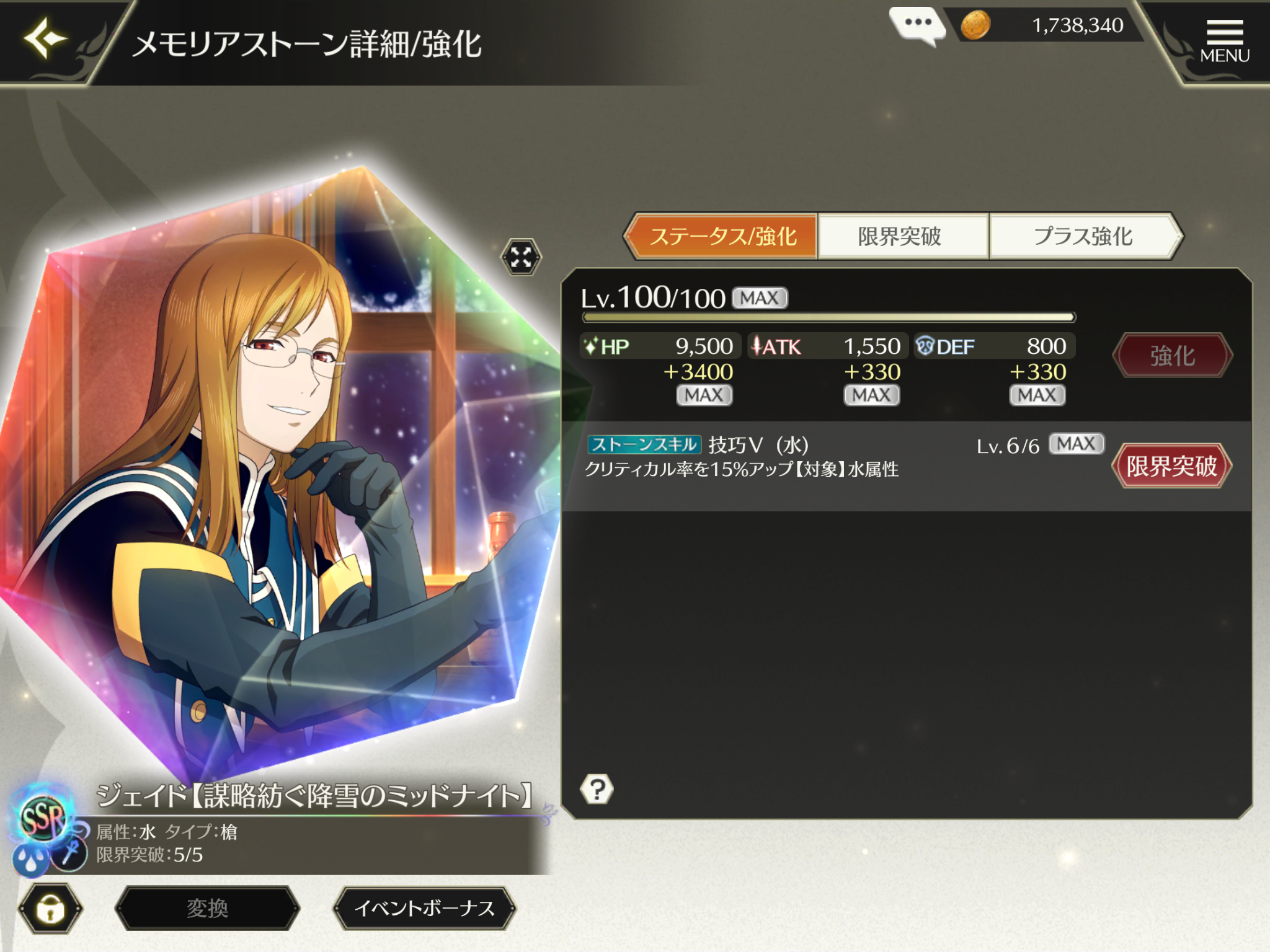Tap the water element droplet icon

[30, 859]
